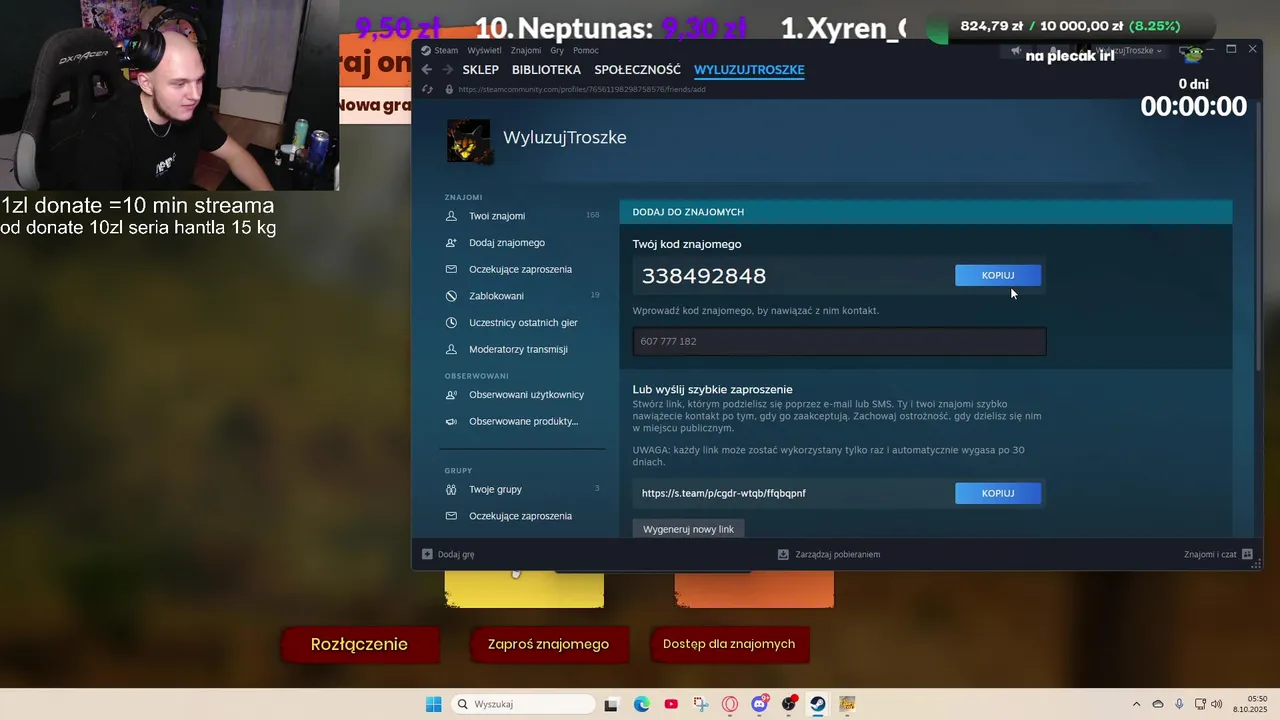Image resolution: width=1280 pixels, height=720 pixels.
Task: Focus the friend code input field
Action: [839, 341]
